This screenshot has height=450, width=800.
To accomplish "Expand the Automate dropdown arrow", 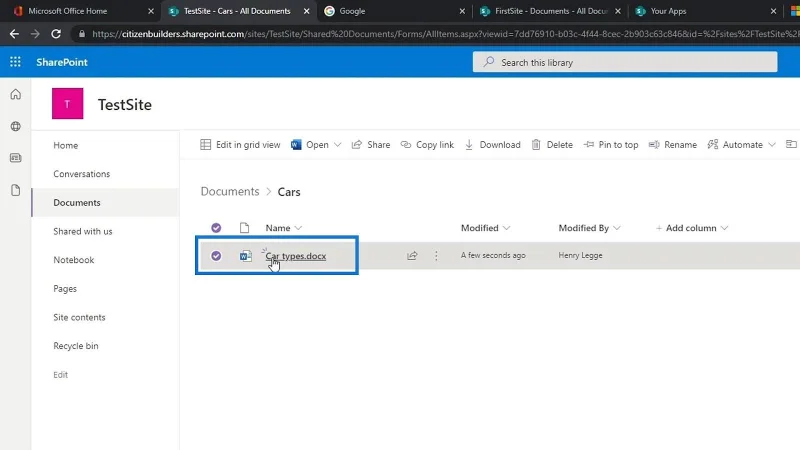I will 772,145.
